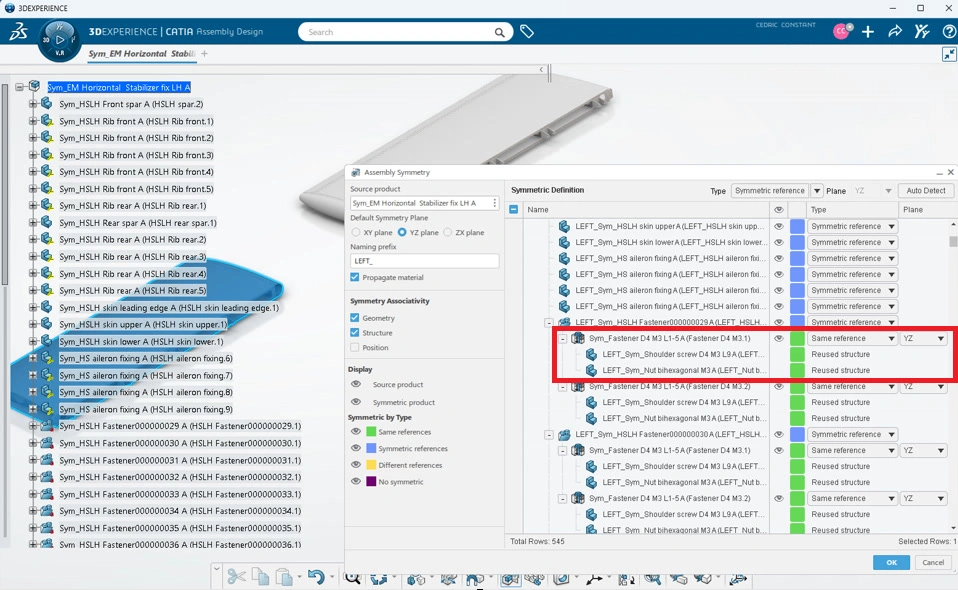
Task: Click blue Symmetric references legend swatch
Action: tap(371, 448)
